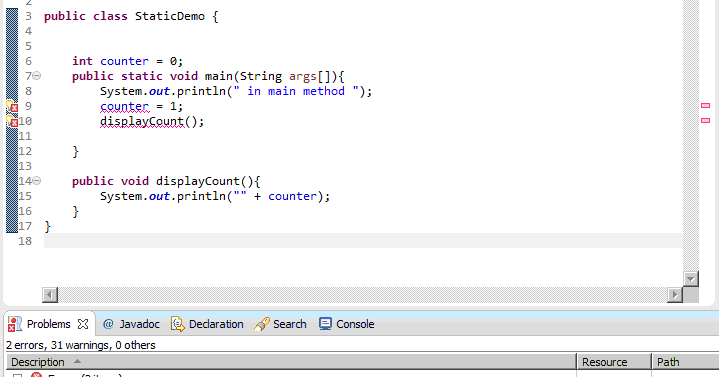Close the Problems view tab
The height and width of the screenshot is (377, 719).
[83, 324]
